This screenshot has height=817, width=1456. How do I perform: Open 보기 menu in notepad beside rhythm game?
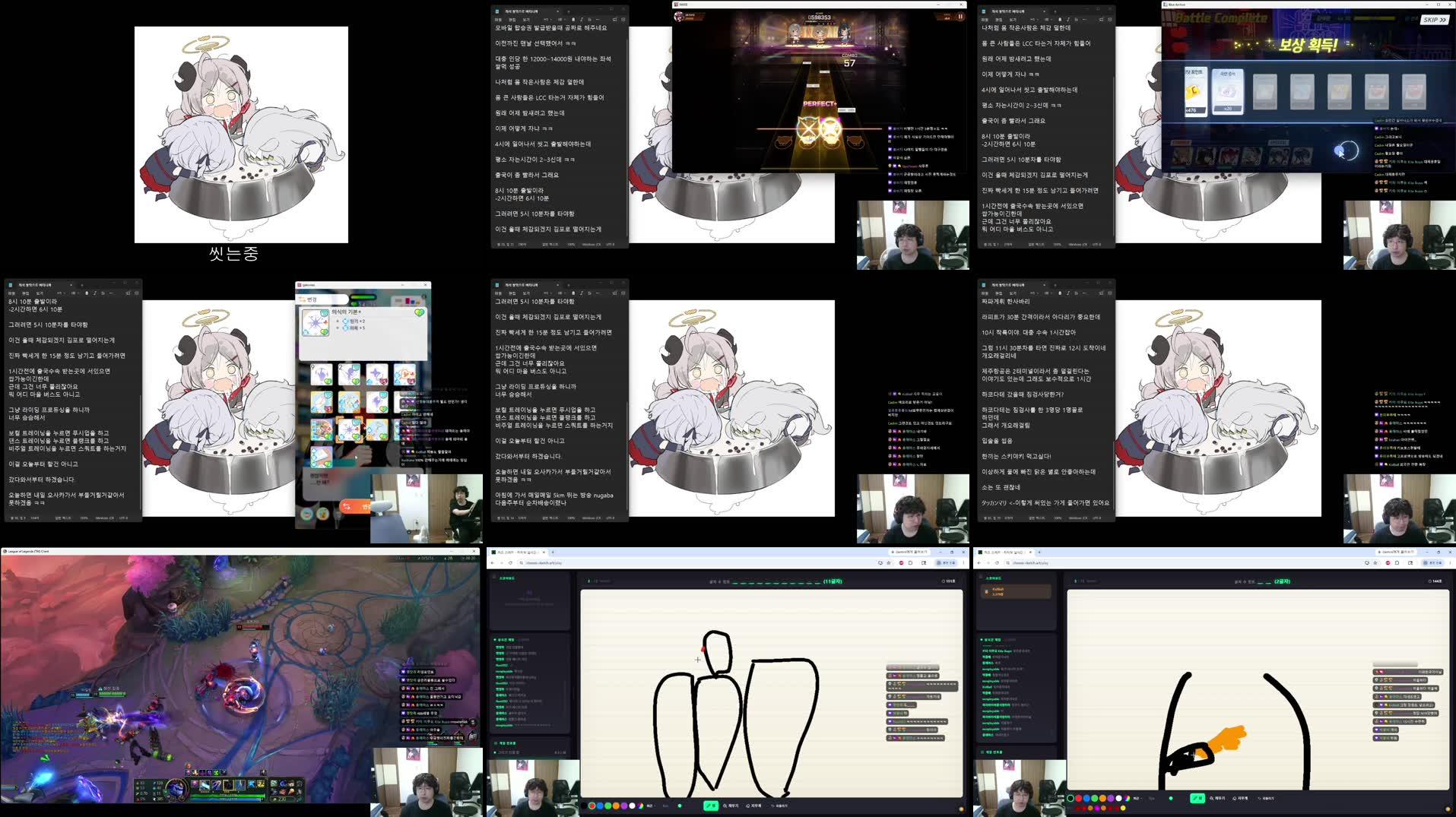click(526, 20)
